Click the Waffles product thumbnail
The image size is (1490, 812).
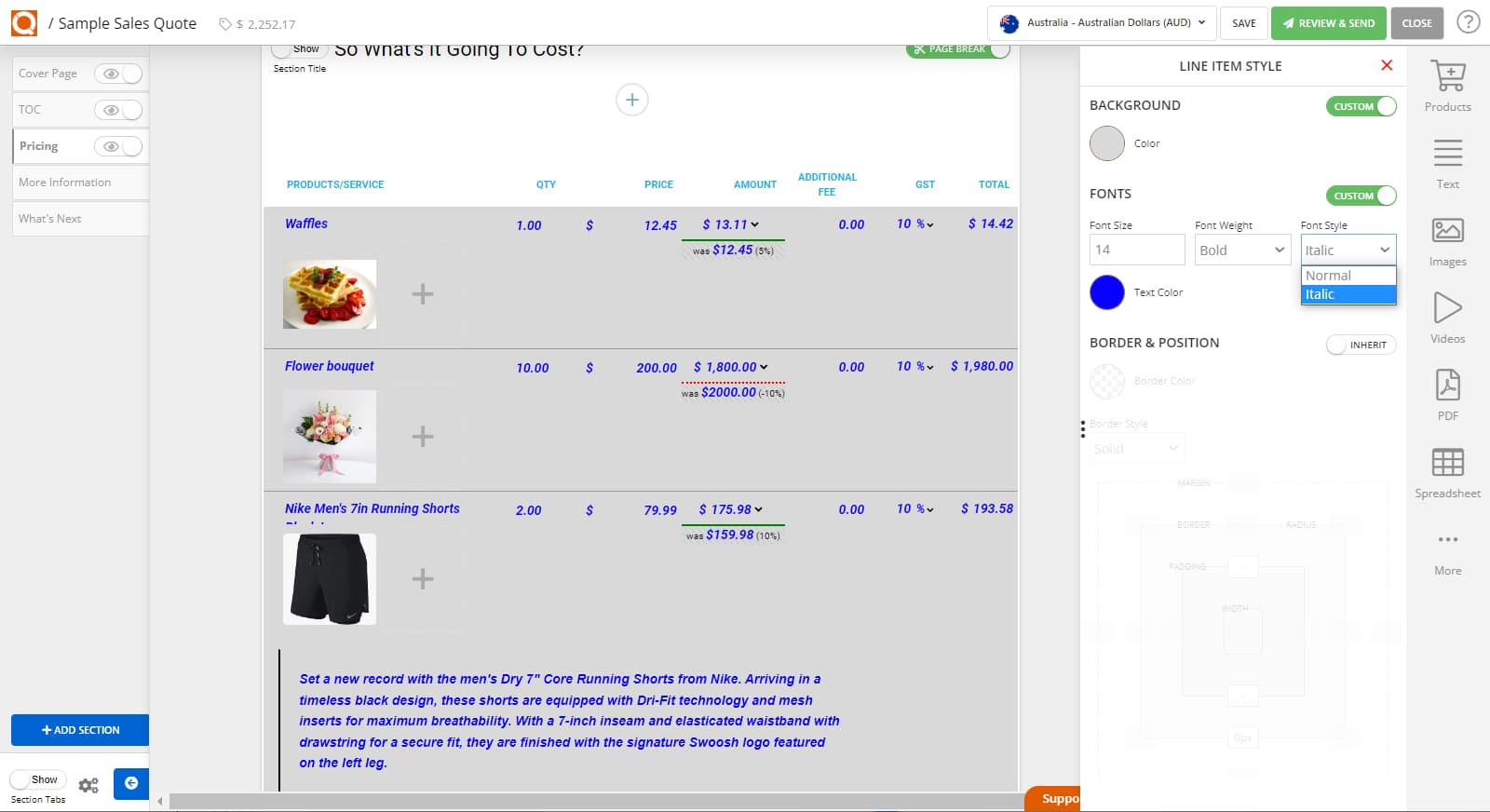click(x=330, y=294)
